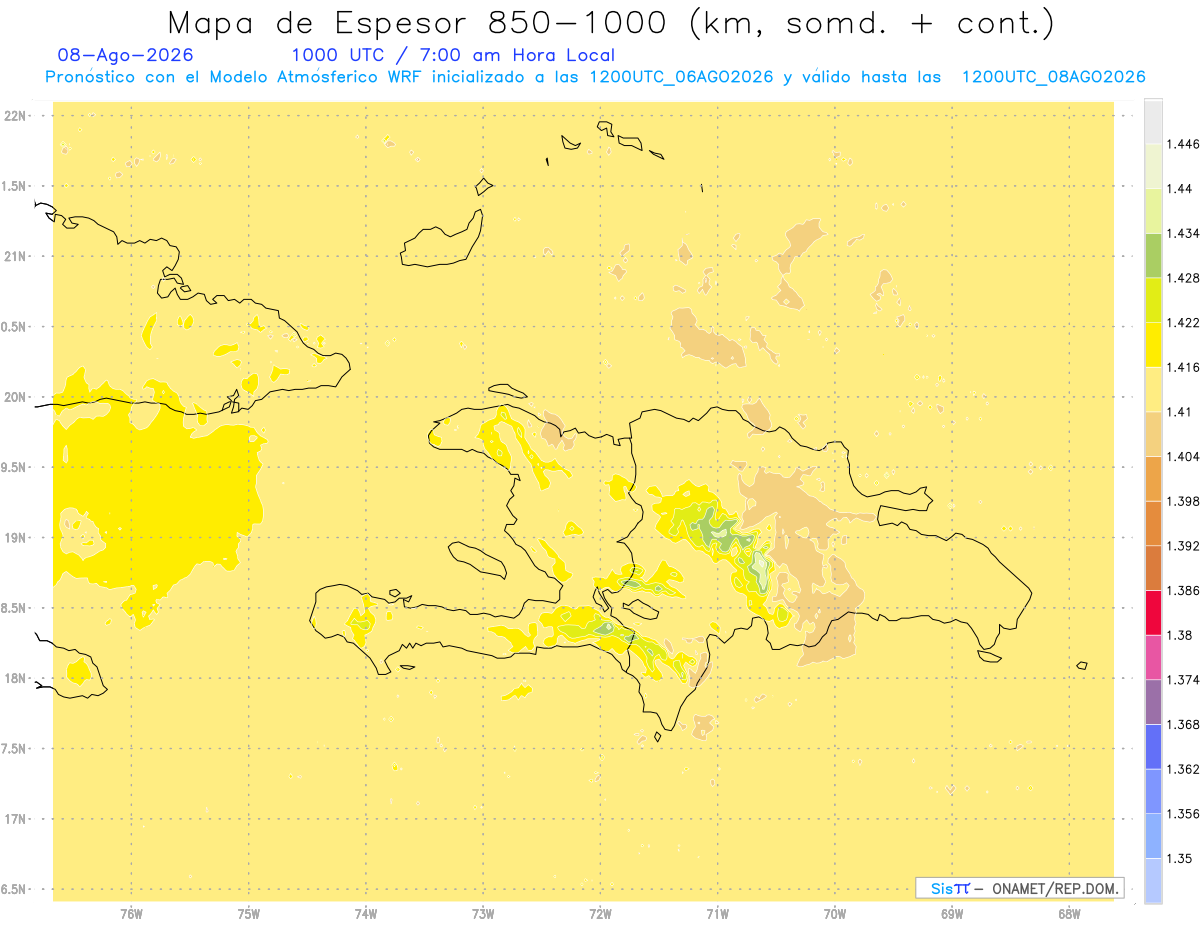Pick the red colorbar swatch between 1.38 and 1.386
This screenshot has height=927, width=1200.
(x=1153, y=613)
